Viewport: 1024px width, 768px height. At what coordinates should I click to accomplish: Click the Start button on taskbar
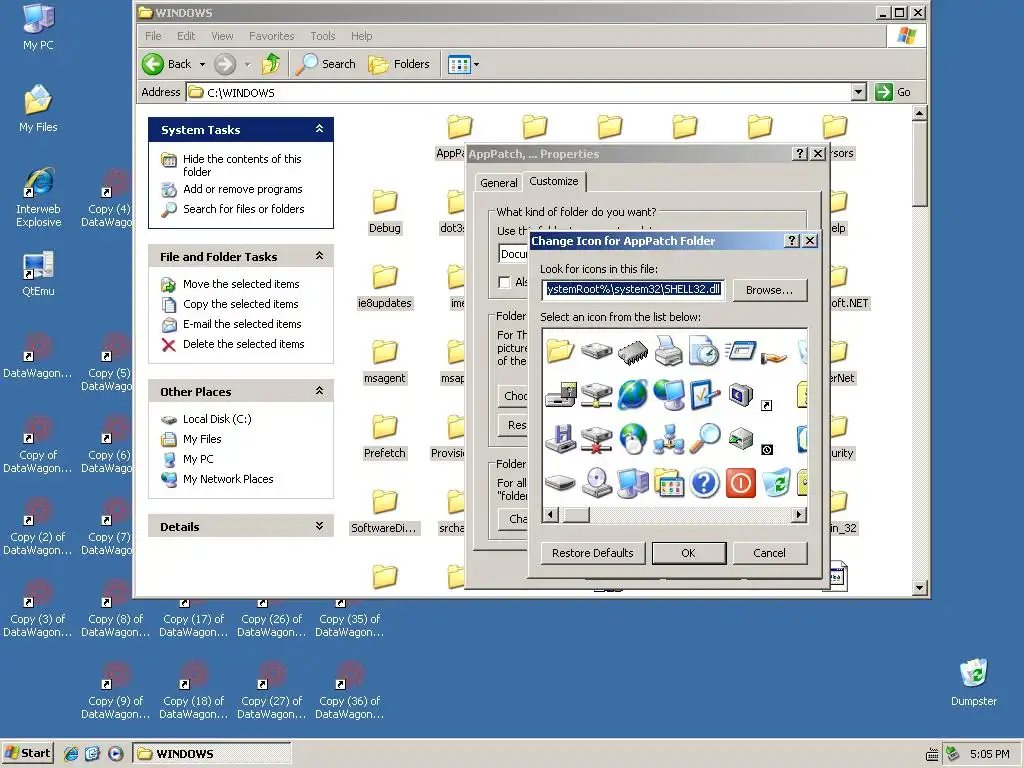(27, 753)
